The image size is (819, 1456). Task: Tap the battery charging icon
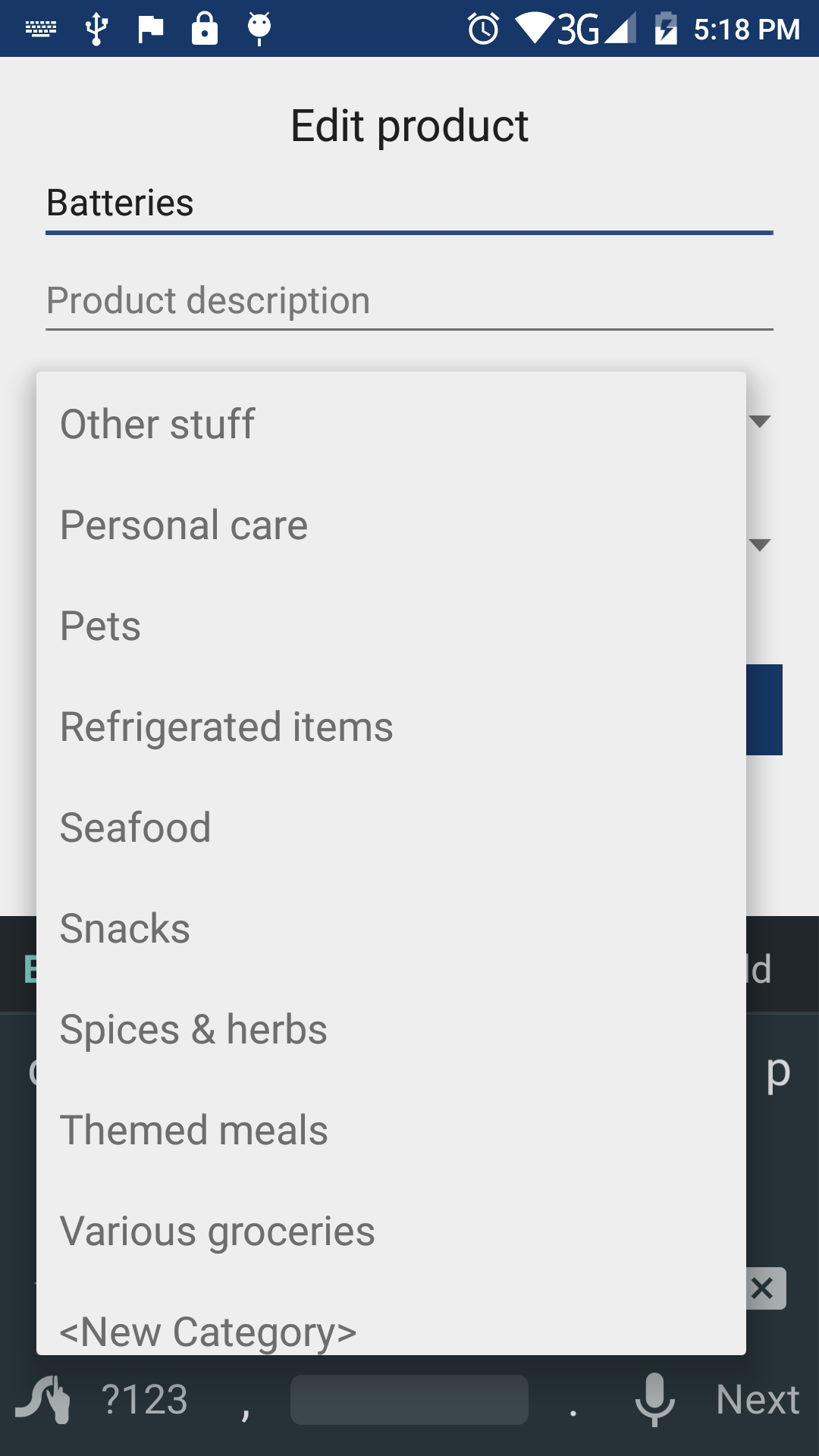(665, 29)
